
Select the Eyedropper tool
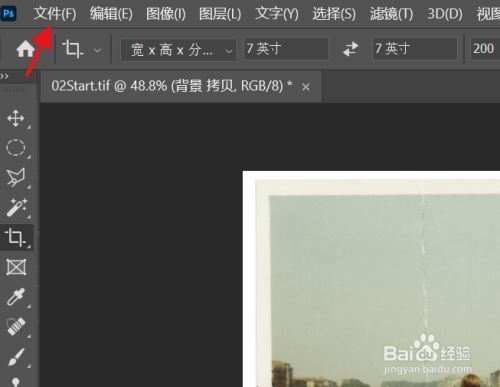coord(16,297)
